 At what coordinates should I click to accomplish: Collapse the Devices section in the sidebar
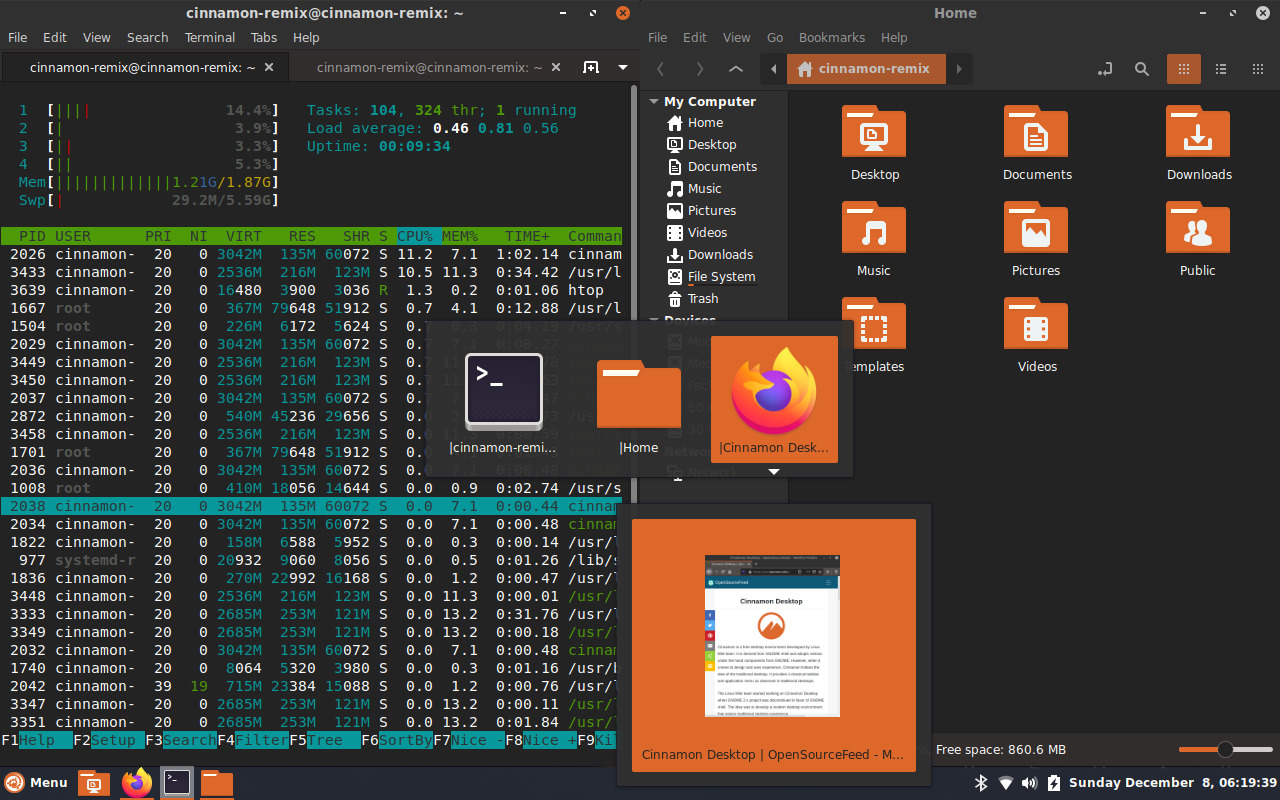(653, 319)
